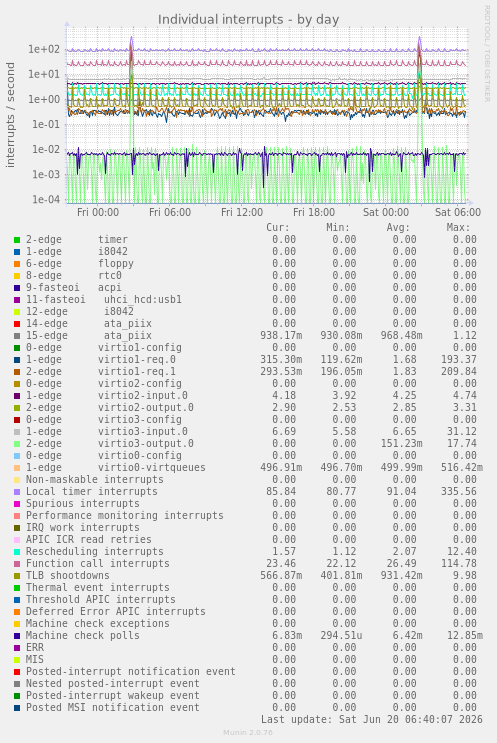497x743 pixels.
Task: Click the Sat 00:00 time axis label
Action: point(386,212)
